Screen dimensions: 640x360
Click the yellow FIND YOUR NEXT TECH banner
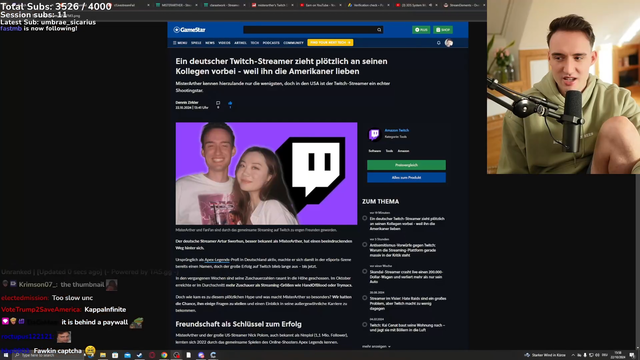click(x=330, y=42)
